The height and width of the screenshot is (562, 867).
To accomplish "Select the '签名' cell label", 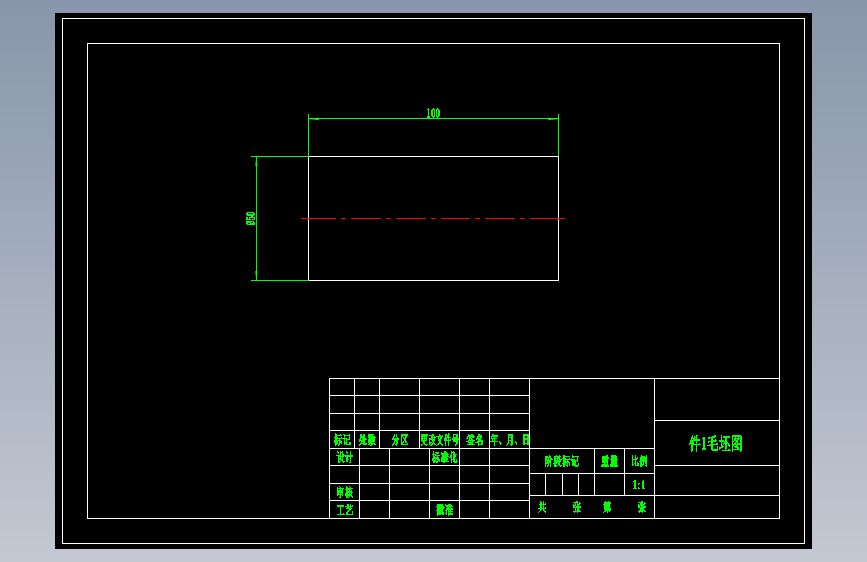I will (x=474, y=440).
